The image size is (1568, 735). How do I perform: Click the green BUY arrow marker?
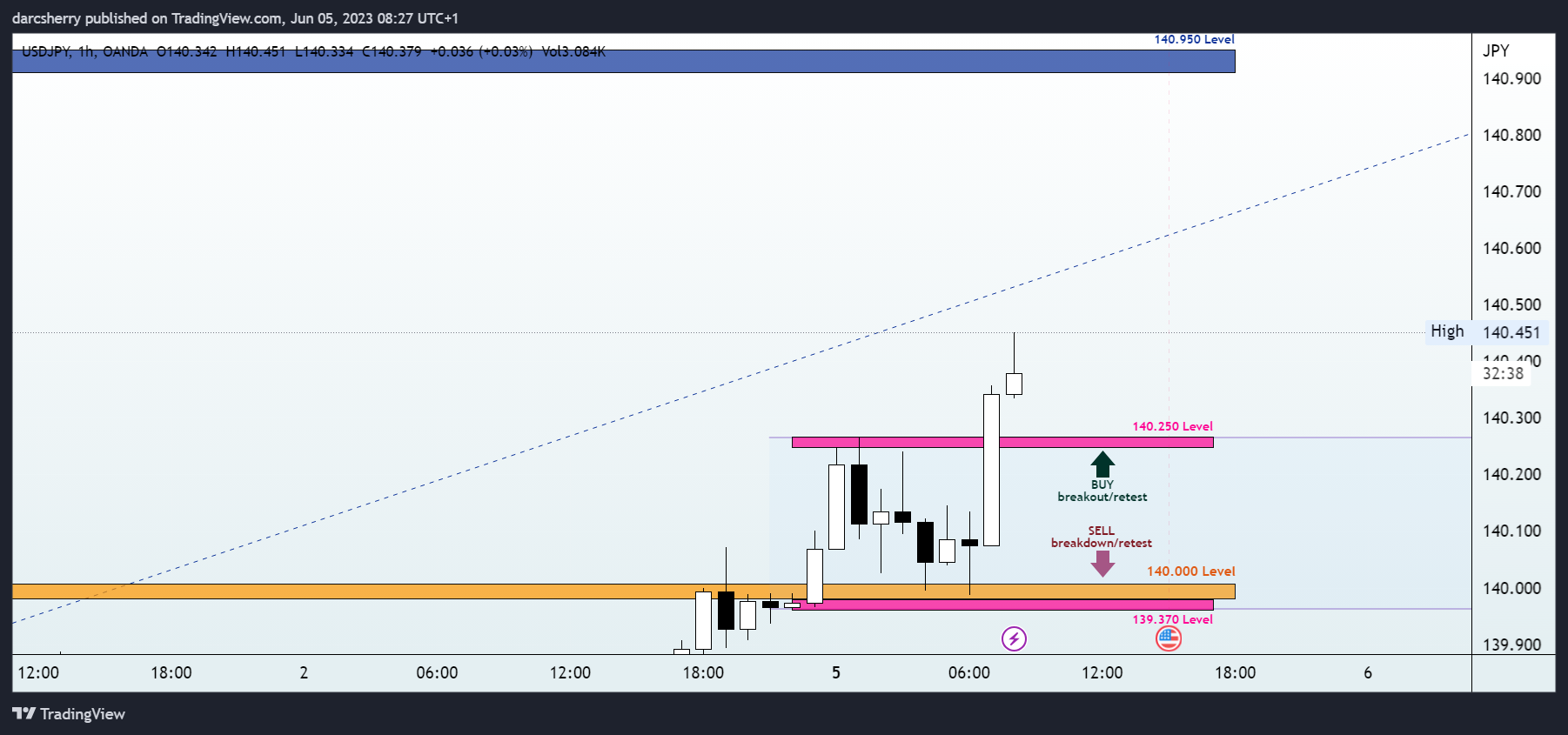pos(1102,464)
